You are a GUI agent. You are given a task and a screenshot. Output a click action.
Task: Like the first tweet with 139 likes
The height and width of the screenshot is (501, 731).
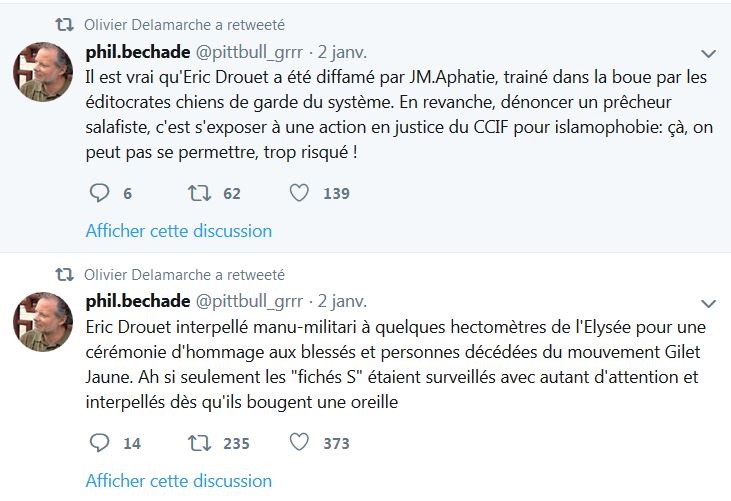[x=299, y=193]
